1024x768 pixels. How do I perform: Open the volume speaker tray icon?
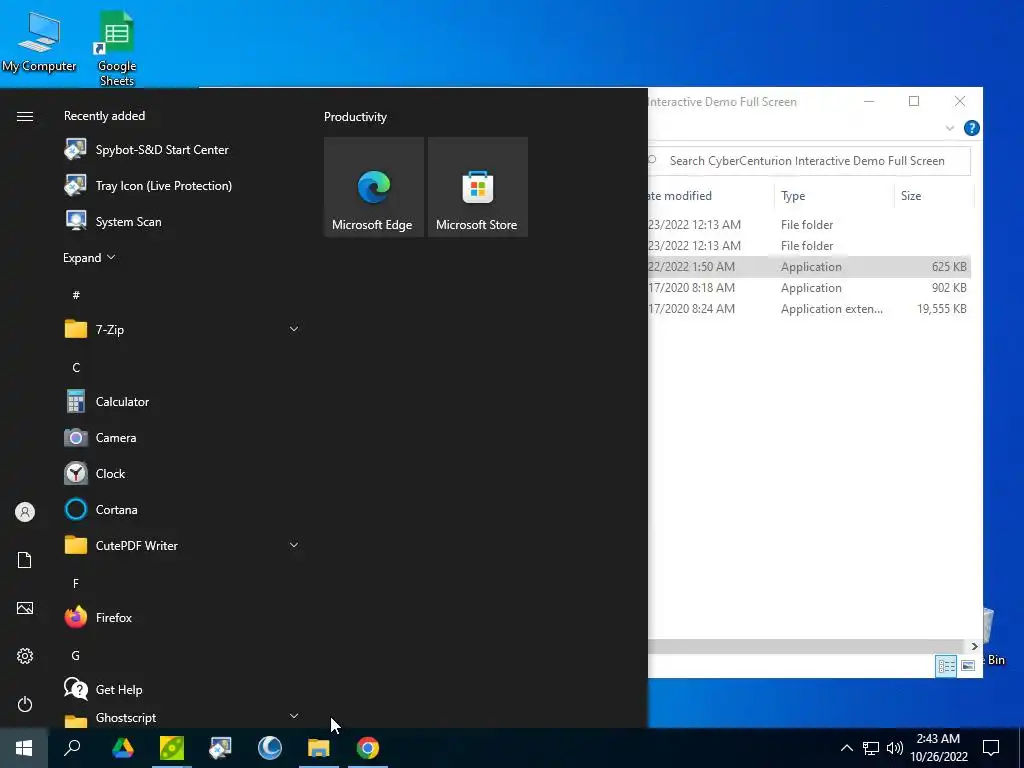coord(895,748)
